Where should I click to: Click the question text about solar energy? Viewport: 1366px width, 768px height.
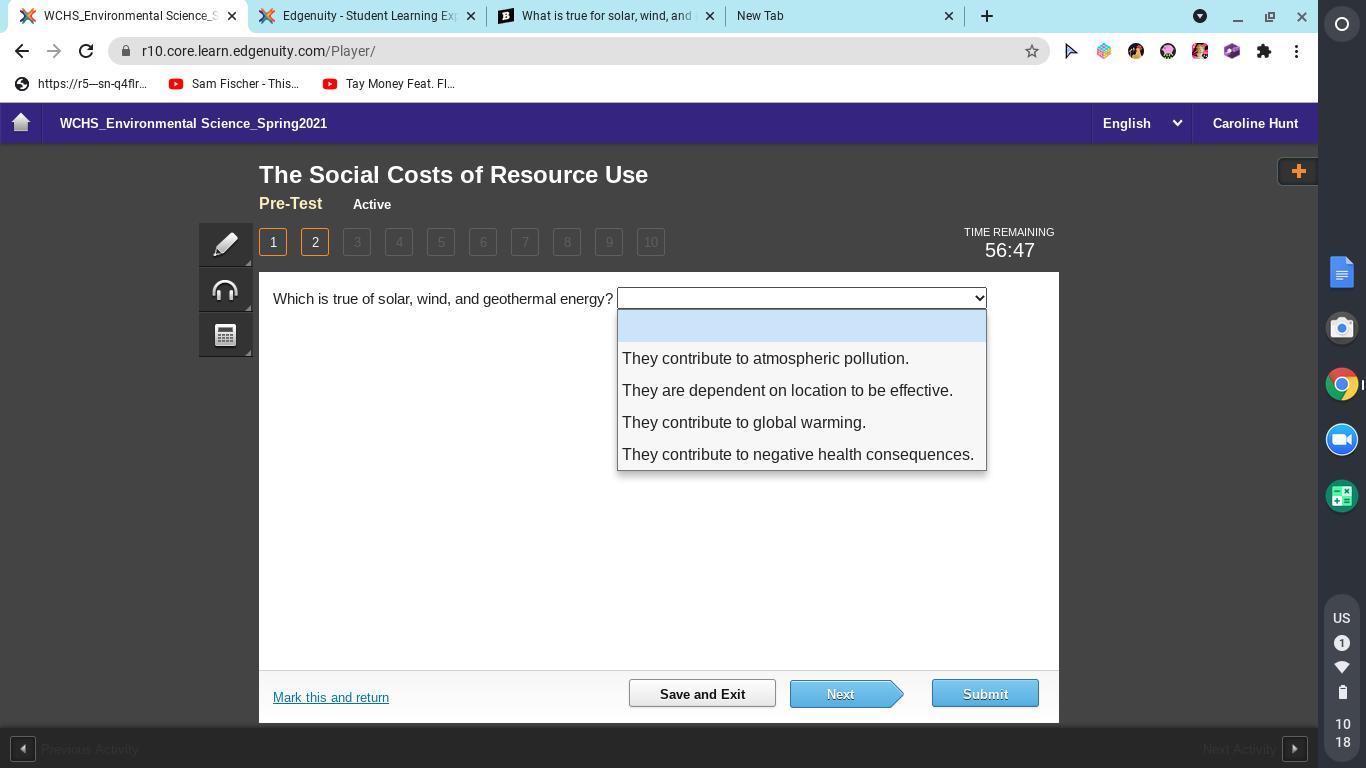[x=443, y=299]
